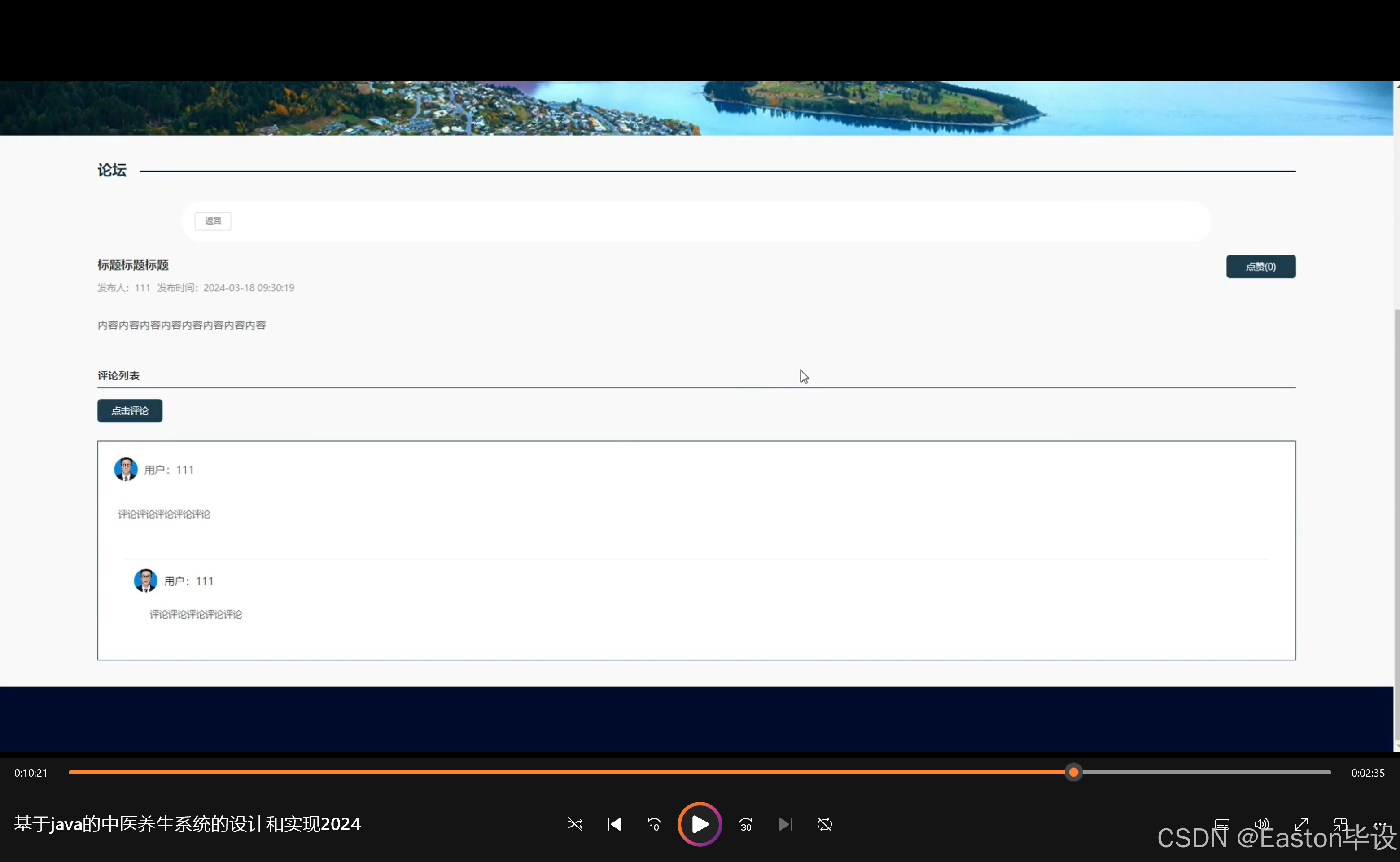The image size is (1400, 862).
Task: Click the reply user's avatar photo
Action: coord(145,581)
